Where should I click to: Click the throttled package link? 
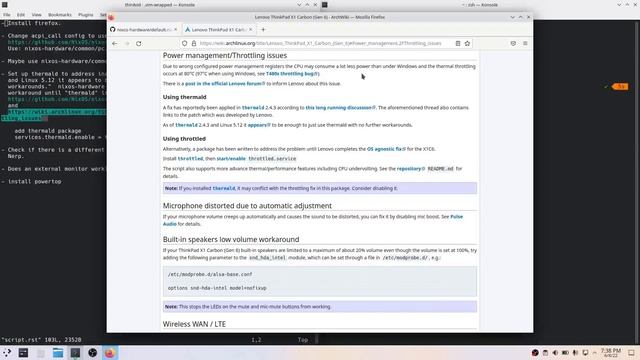click(x=190, y=159)
